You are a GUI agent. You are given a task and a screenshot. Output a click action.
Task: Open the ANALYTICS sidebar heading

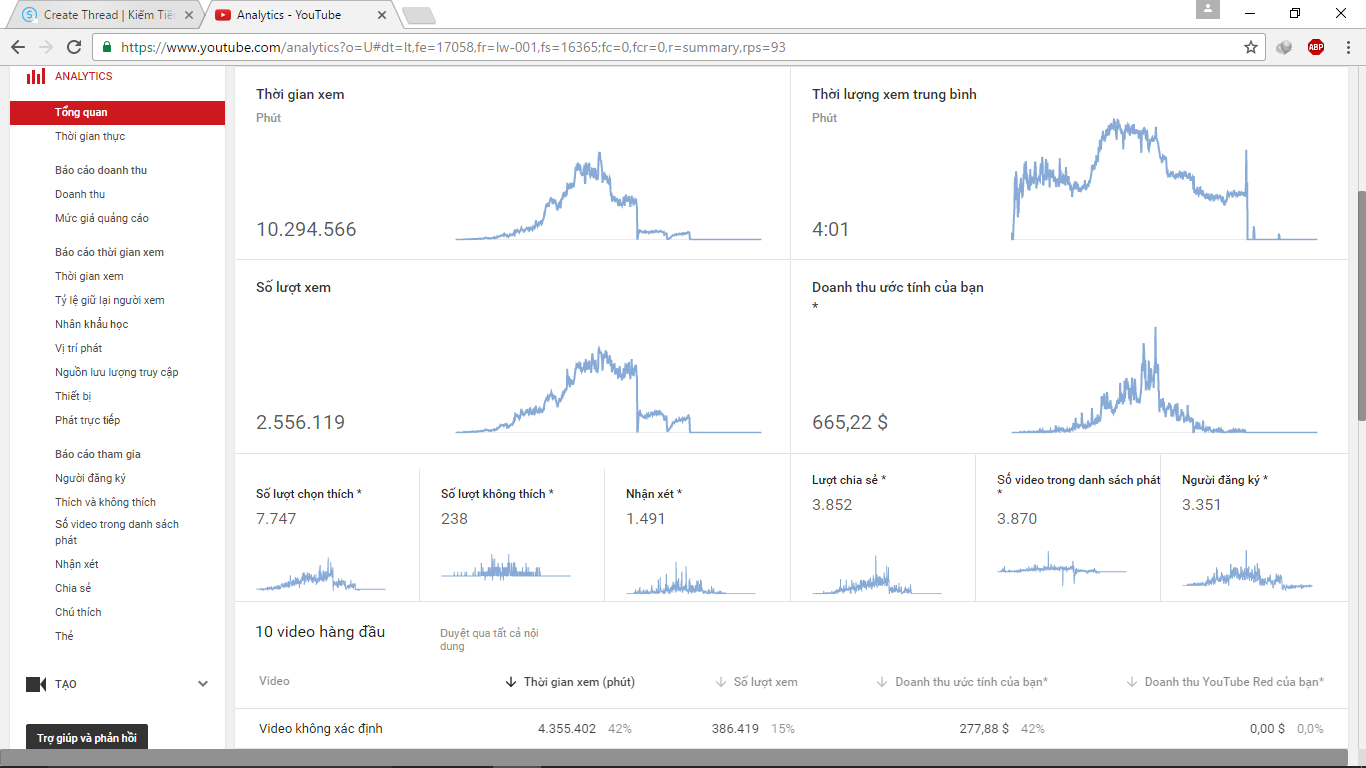click(84, 76)
